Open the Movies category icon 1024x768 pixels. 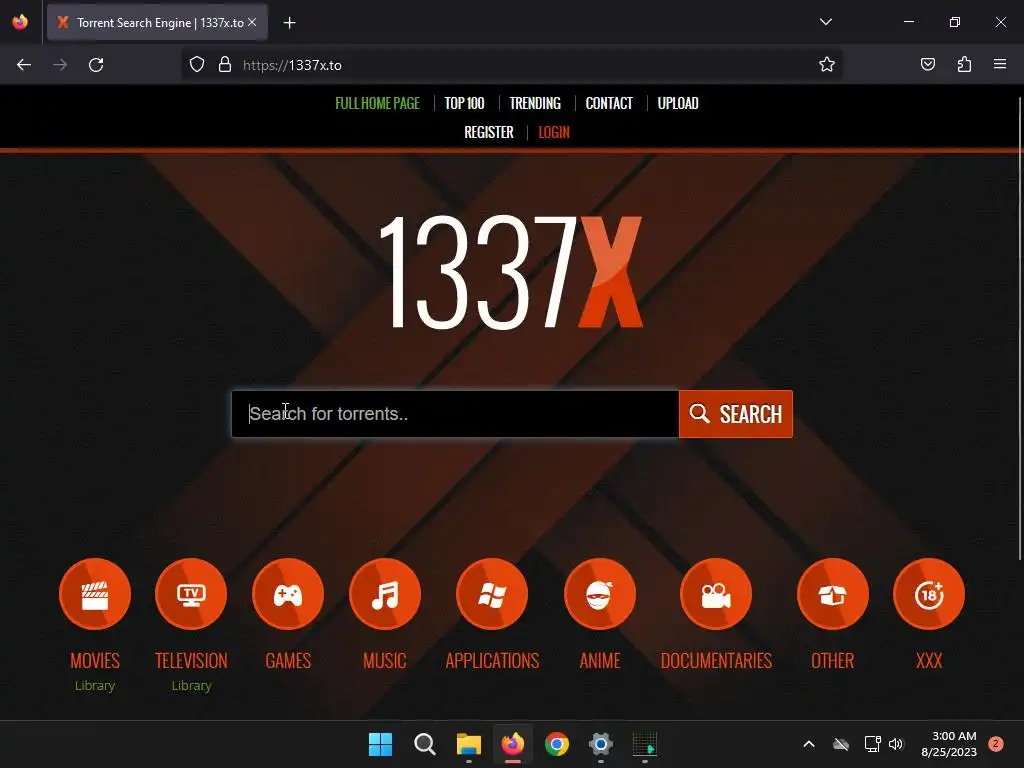(95, 594)
